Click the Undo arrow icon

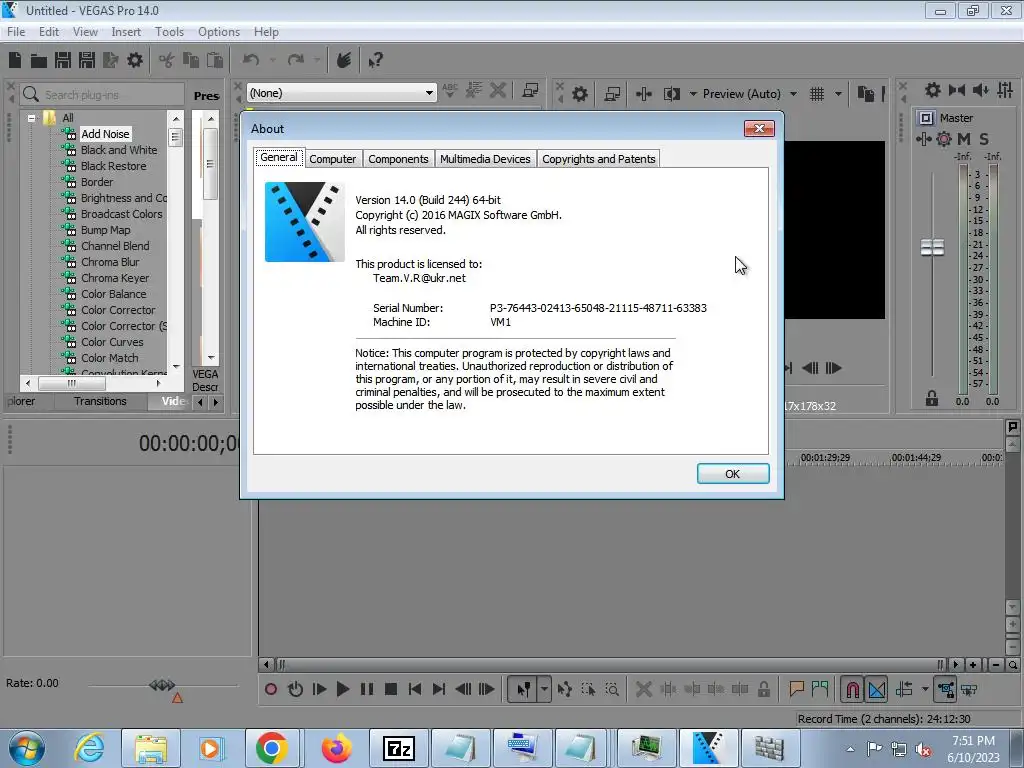pos(251,60)
